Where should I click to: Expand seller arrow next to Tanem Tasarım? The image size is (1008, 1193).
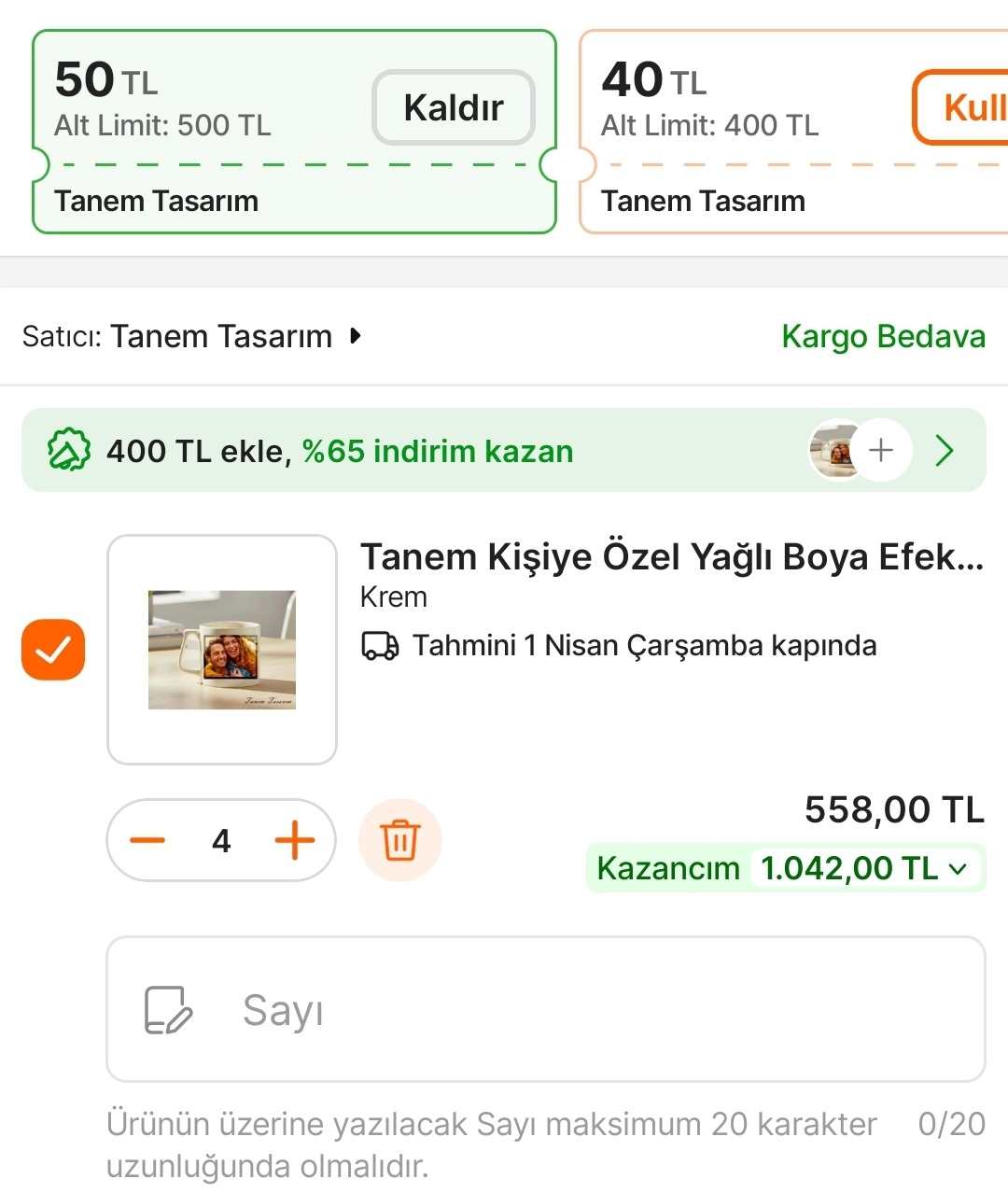(x=356, y=336)
